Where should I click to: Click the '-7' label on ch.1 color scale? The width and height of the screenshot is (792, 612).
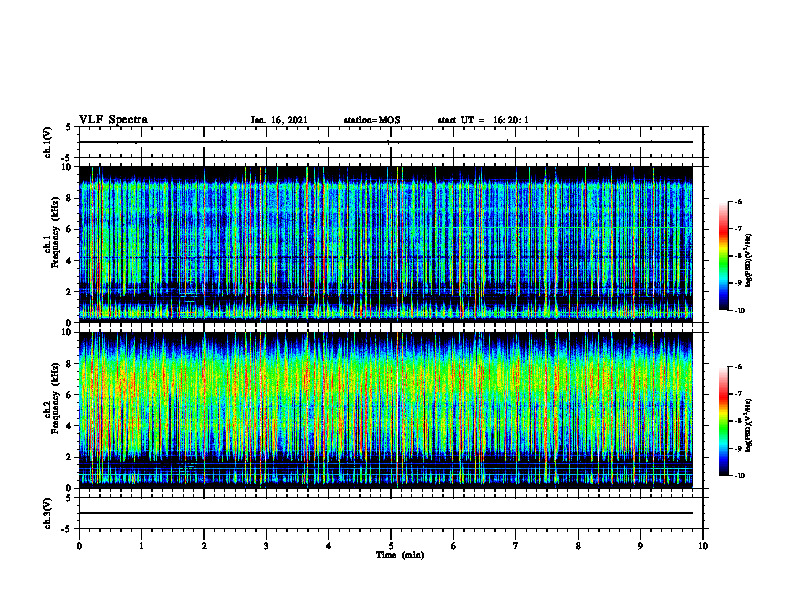738,229
